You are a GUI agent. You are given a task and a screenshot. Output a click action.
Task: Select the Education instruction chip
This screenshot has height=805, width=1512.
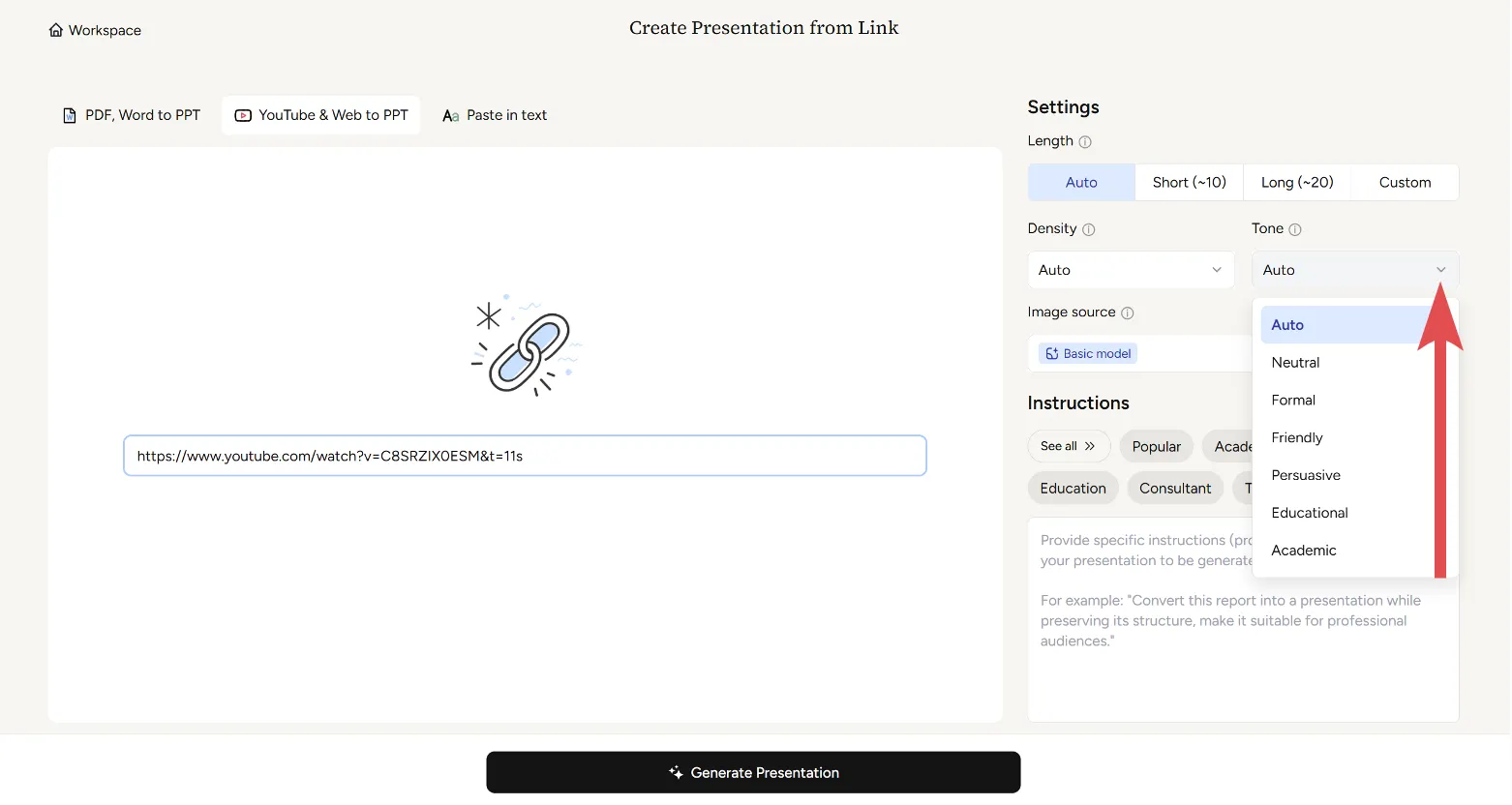(1073, 489)
